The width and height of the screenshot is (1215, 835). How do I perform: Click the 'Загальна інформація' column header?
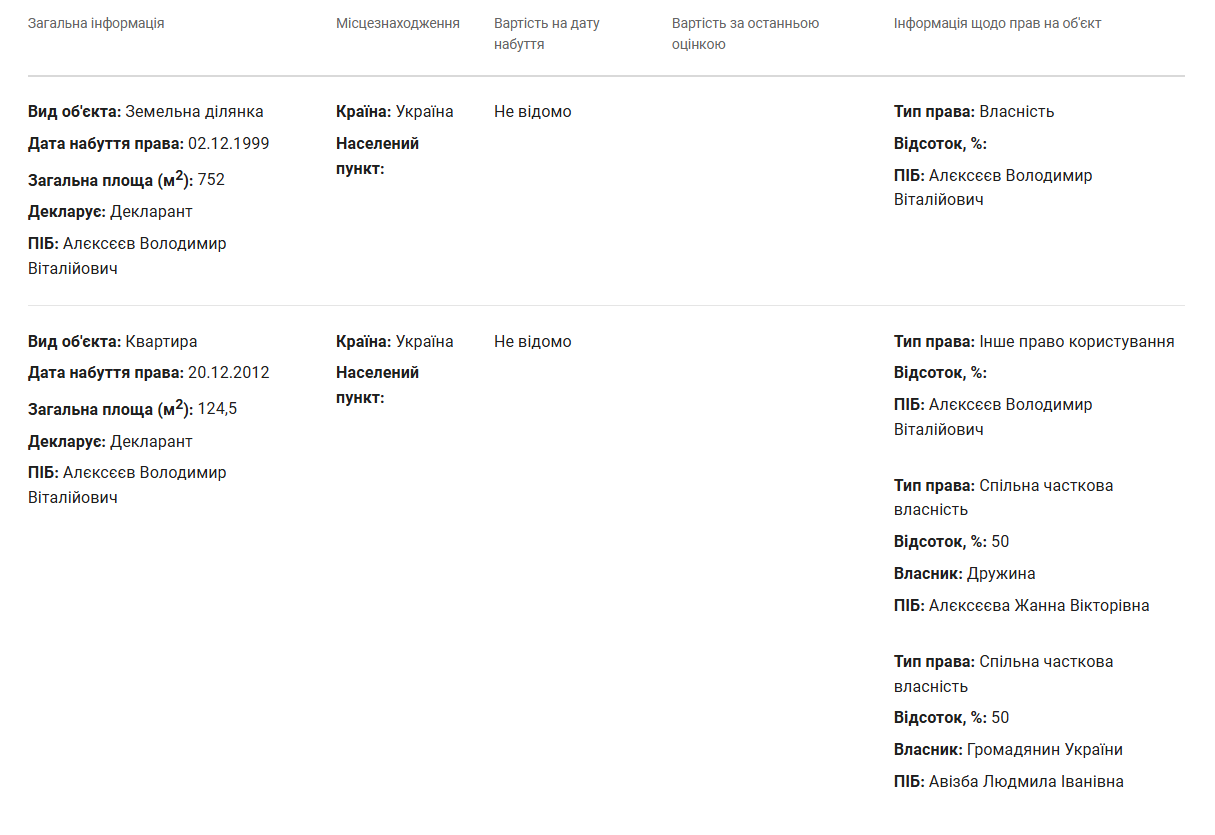(x=96, y=23)
